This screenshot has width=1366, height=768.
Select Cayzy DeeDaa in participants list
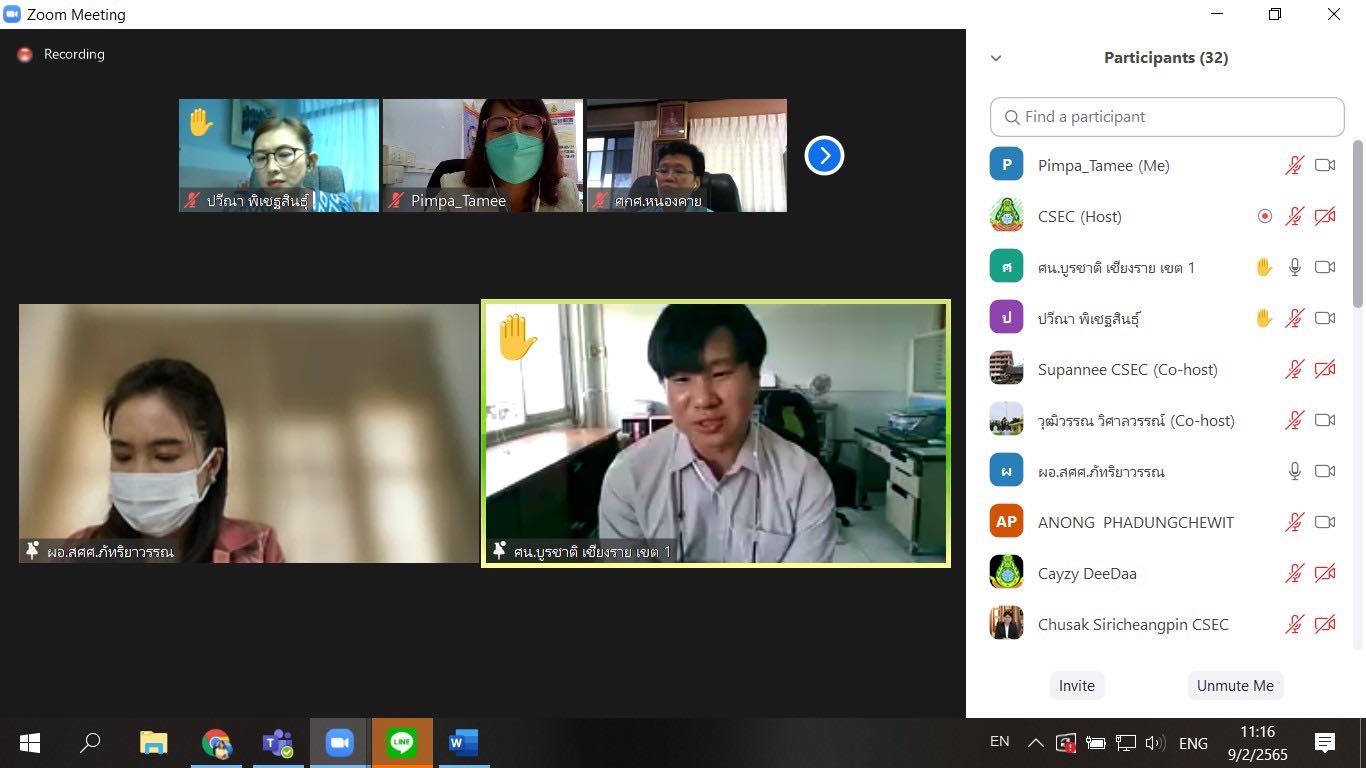(1086, 573)
